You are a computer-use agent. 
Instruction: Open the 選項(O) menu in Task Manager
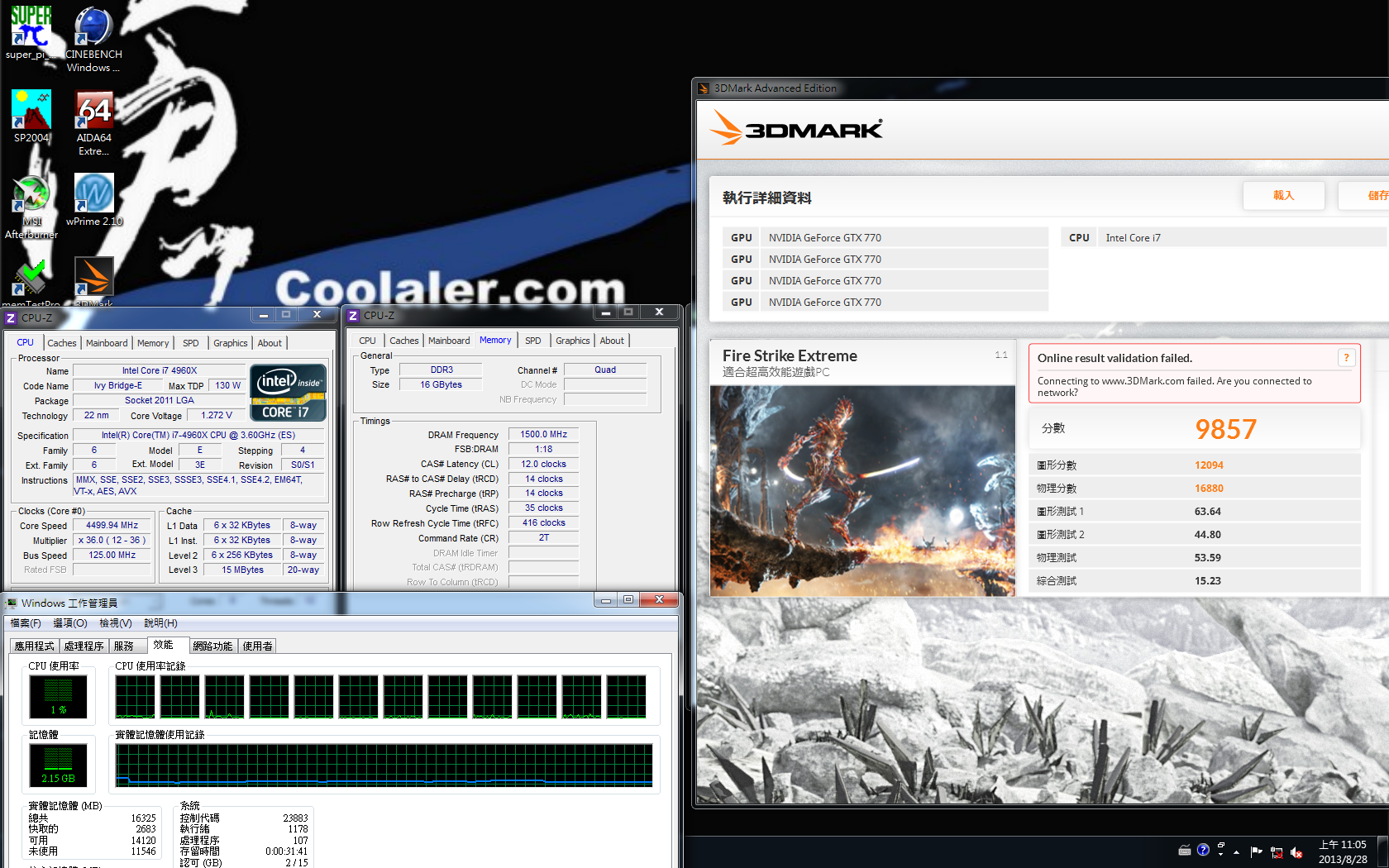70,623
